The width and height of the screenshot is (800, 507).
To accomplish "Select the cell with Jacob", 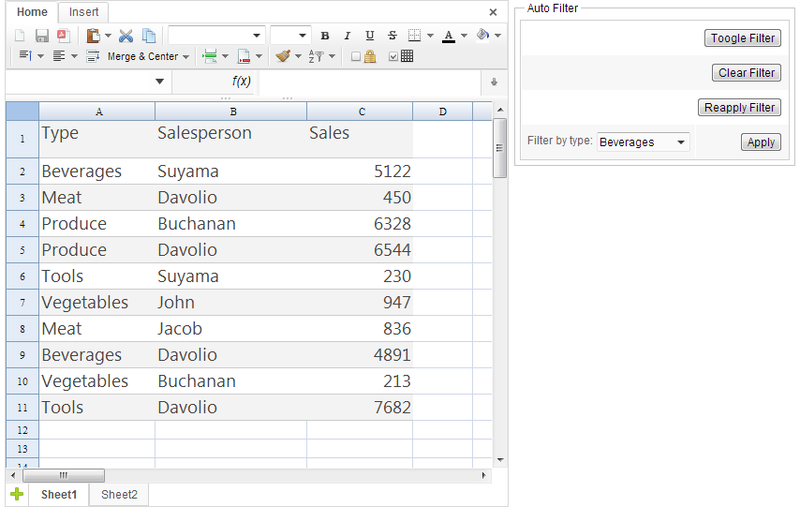I will 231,328.
